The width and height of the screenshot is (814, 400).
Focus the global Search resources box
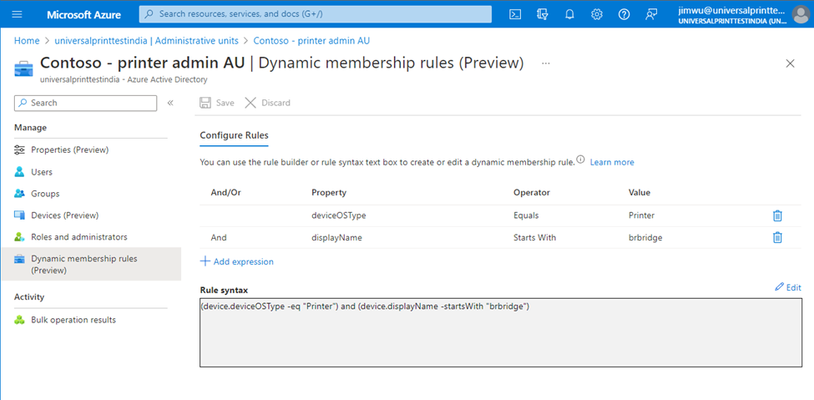coord(315,14)
